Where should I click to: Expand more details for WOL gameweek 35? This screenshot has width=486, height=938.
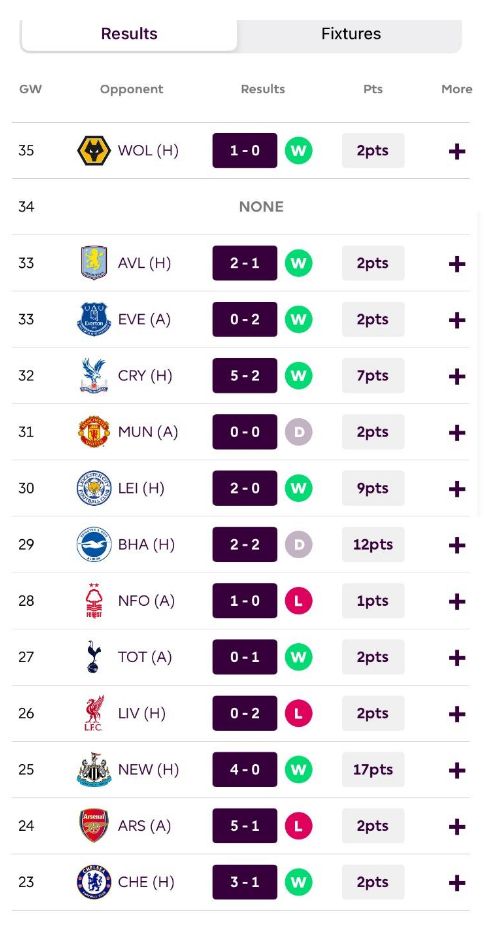[x=457, y=151]
